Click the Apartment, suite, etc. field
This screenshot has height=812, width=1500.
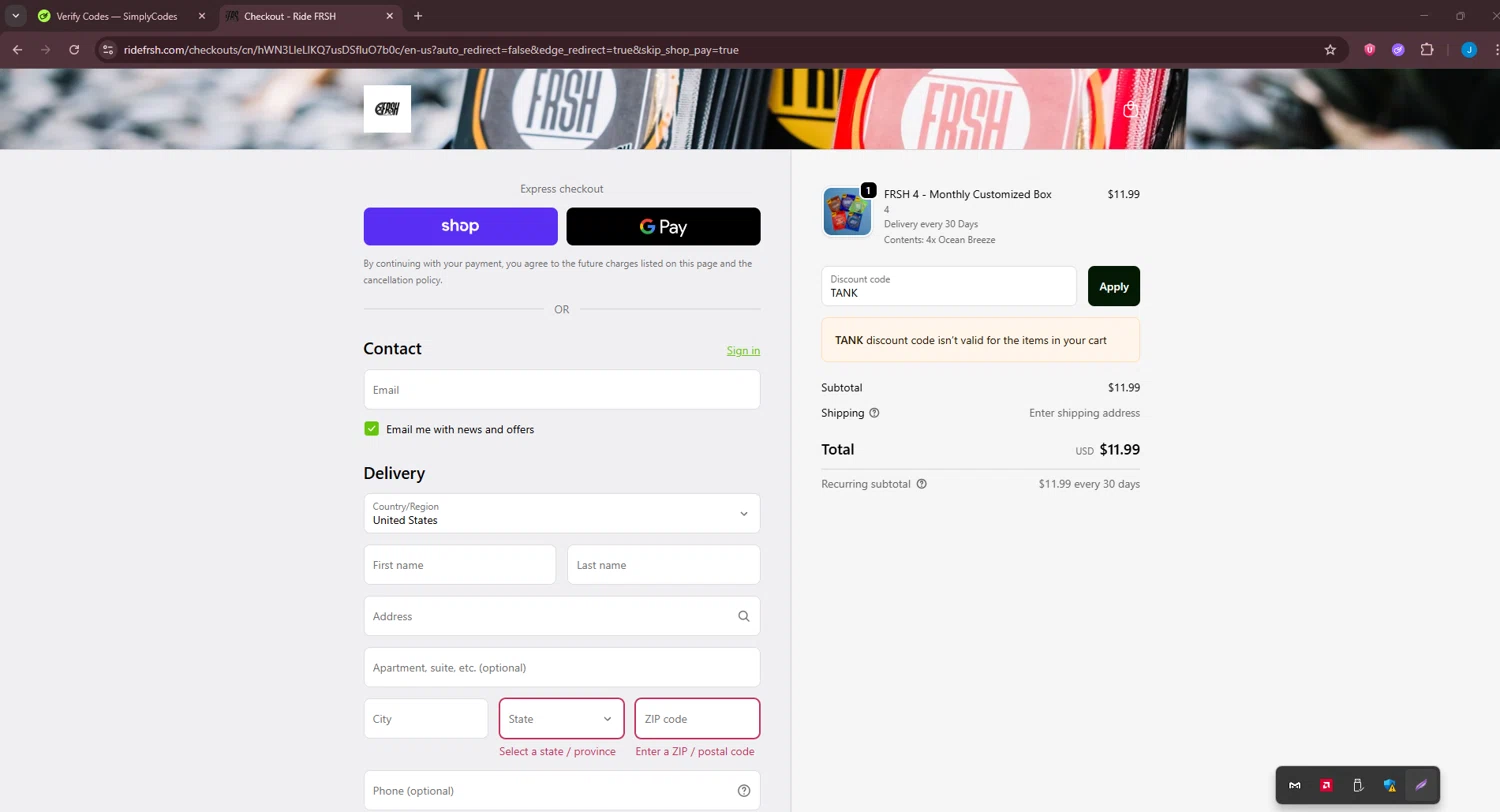562,667
